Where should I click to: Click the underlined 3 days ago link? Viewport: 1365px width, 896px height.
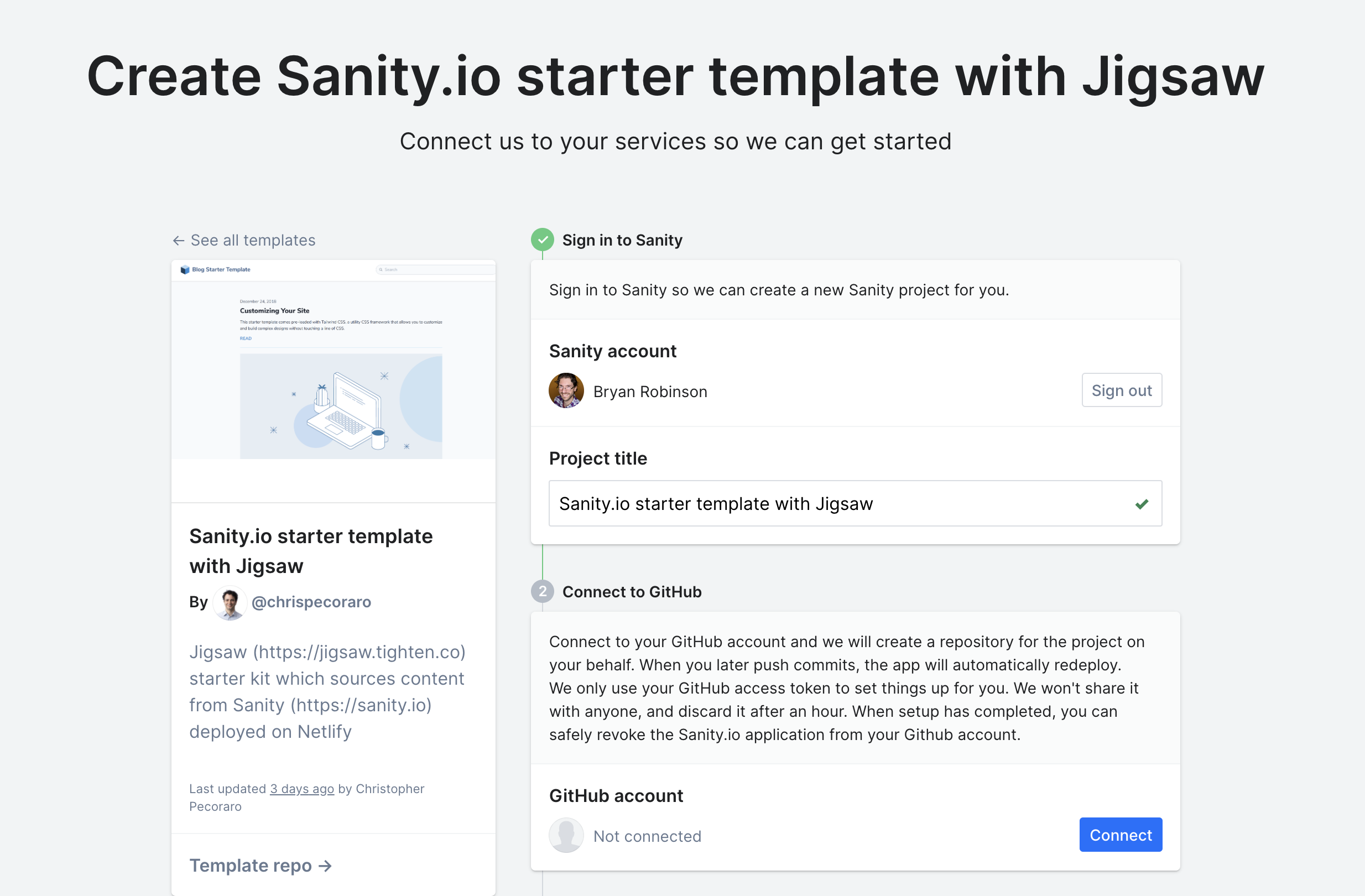click(301, 788)
